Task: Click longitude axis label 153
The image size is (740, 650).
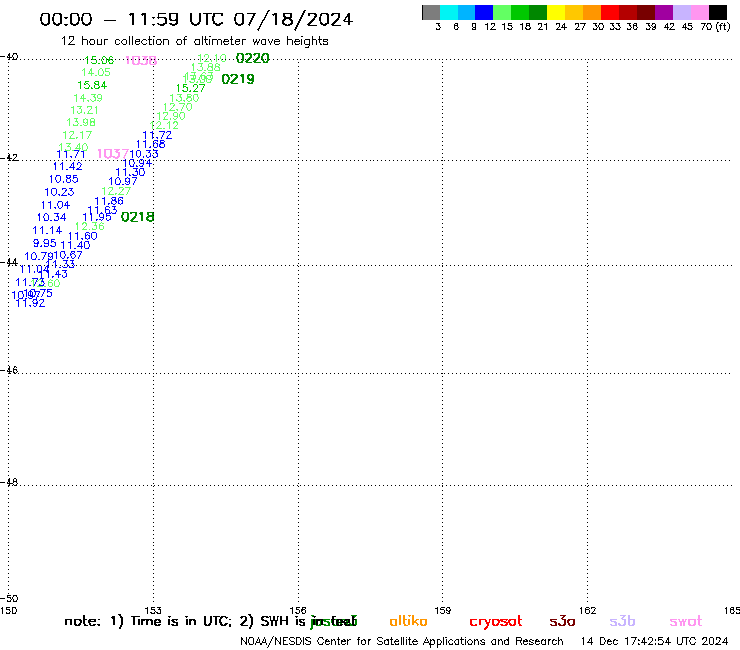Action: 153,610
